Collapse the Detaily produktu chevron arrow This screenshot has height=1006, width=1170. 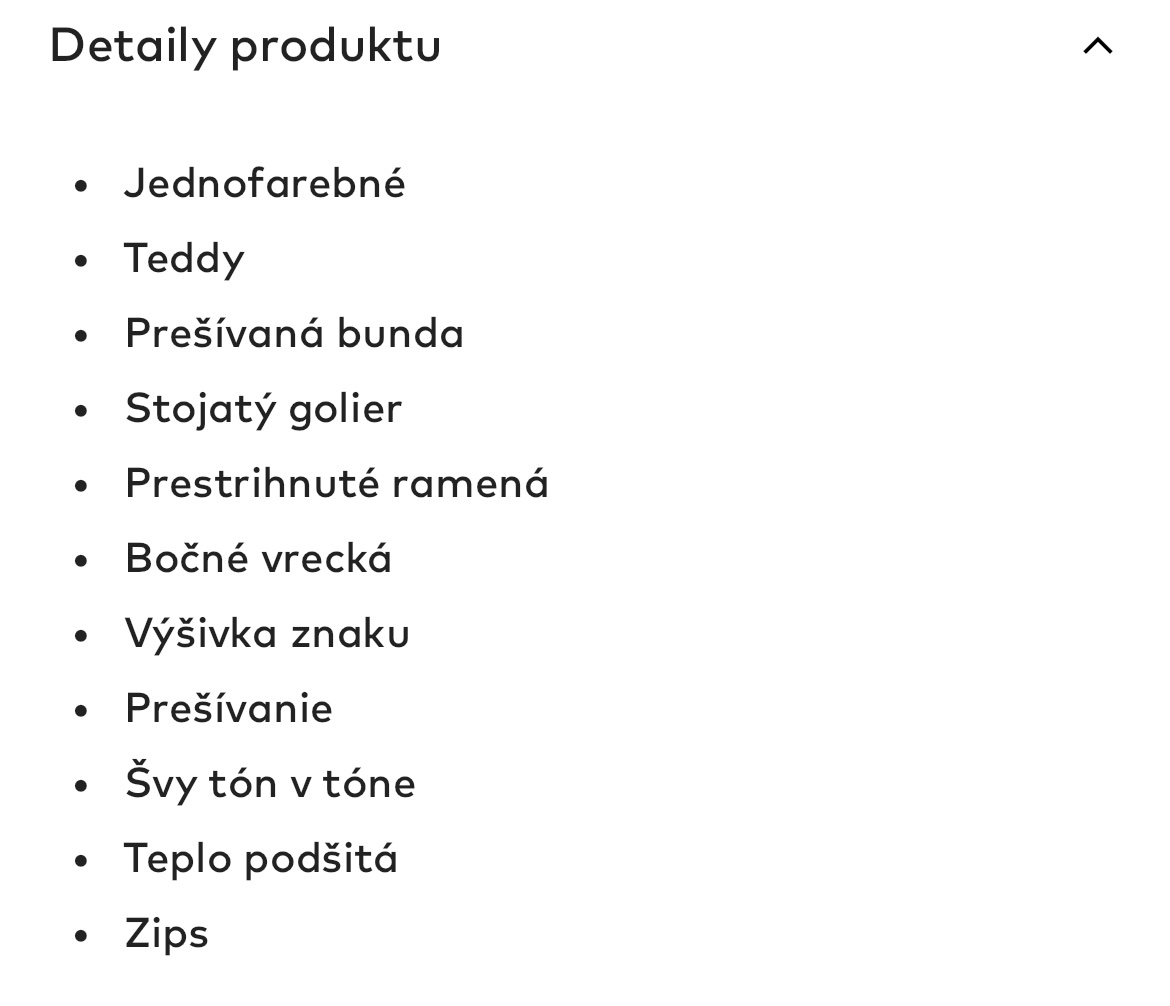click(1097, 46)
